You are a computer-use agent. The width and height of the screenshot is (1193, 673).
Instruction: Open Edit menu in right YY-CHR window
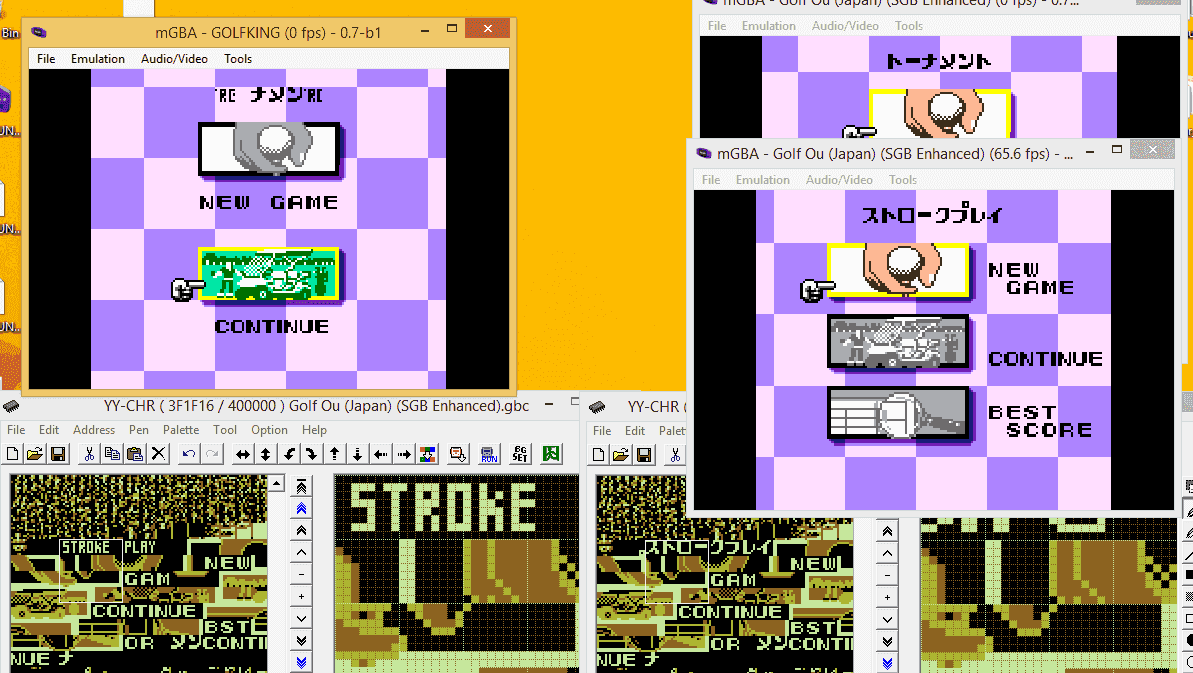pos(635,430)
